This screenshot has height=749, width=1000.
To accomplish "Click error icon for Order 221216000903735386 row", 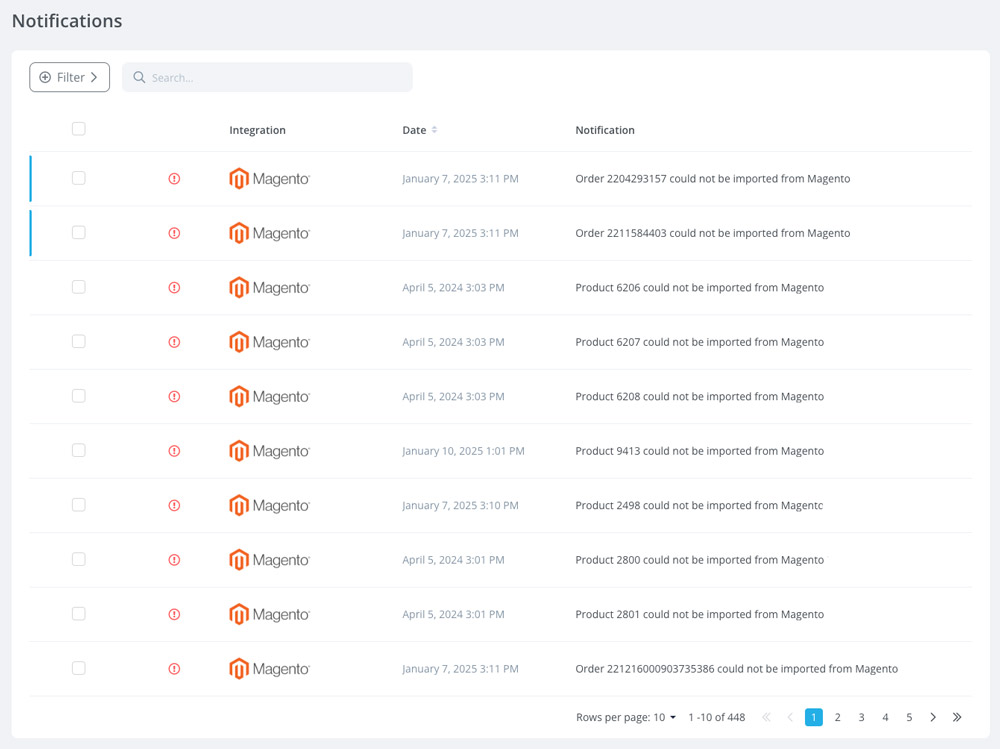I will coord(174,669).
